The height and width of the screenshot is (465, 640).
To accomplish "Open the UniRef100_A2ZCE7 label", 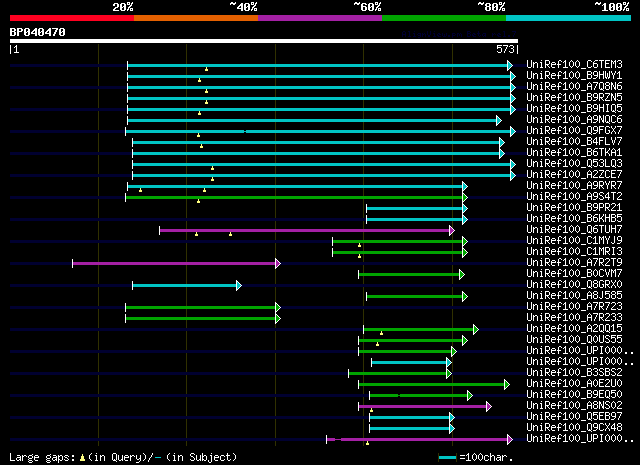I will [x=574, y=175].
